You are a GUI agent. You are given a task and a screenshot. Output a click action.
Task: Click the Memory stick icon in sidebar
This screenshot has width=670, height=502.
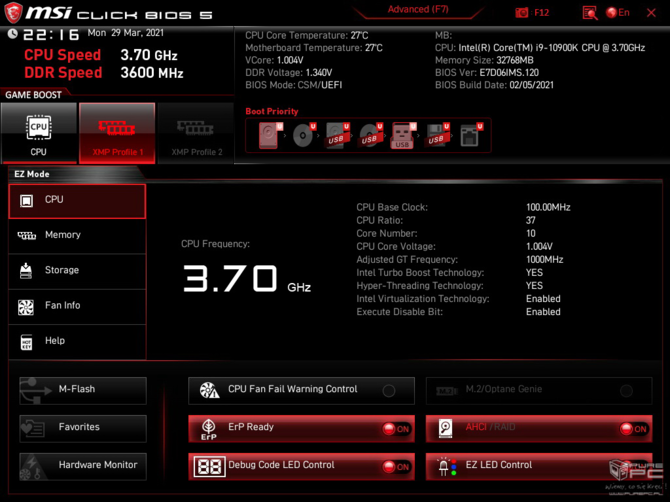tap(26, 235)
